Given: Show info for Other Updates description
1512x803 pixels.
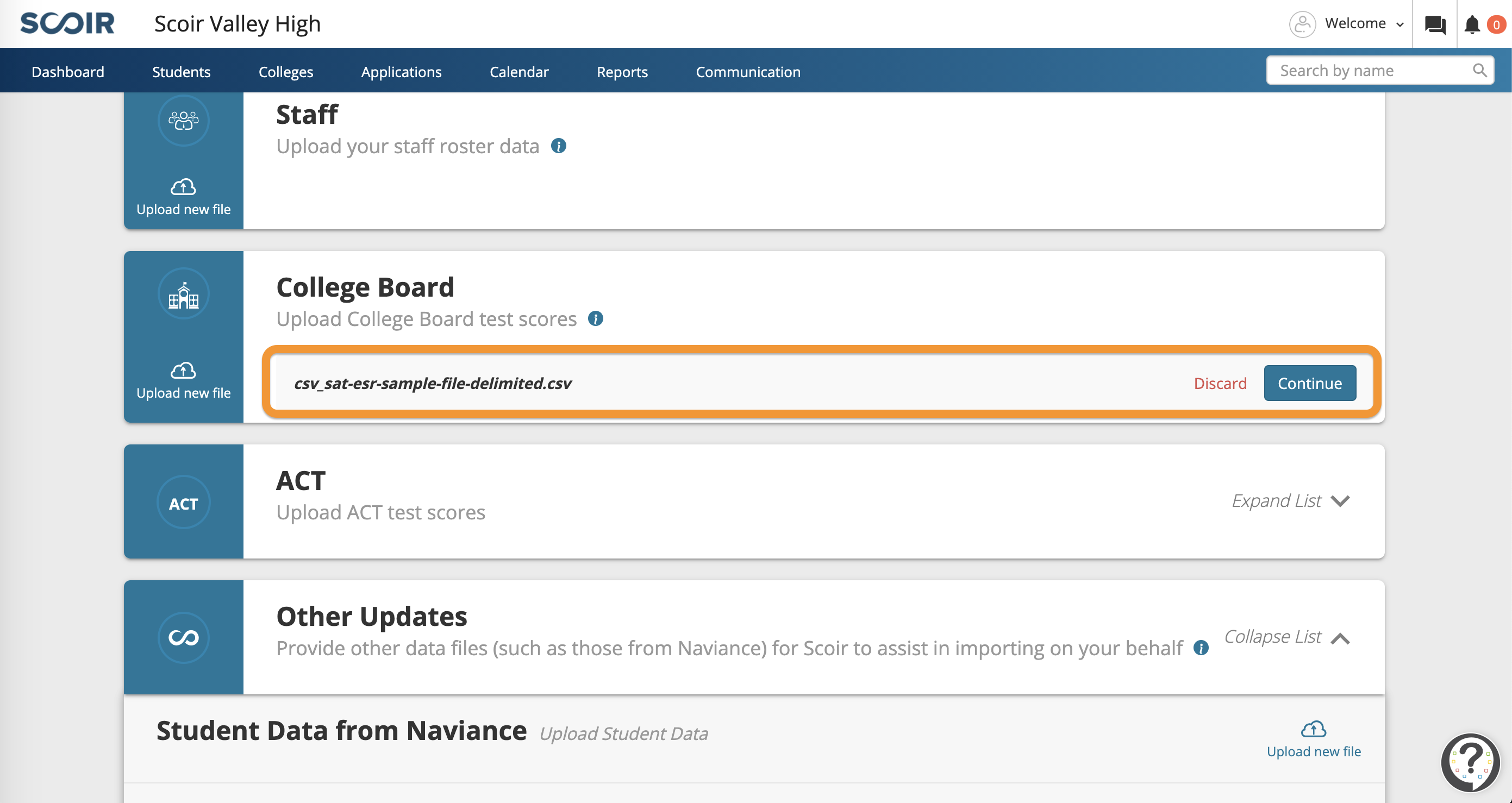Looking at the screenshot, I should [1201, 648].
